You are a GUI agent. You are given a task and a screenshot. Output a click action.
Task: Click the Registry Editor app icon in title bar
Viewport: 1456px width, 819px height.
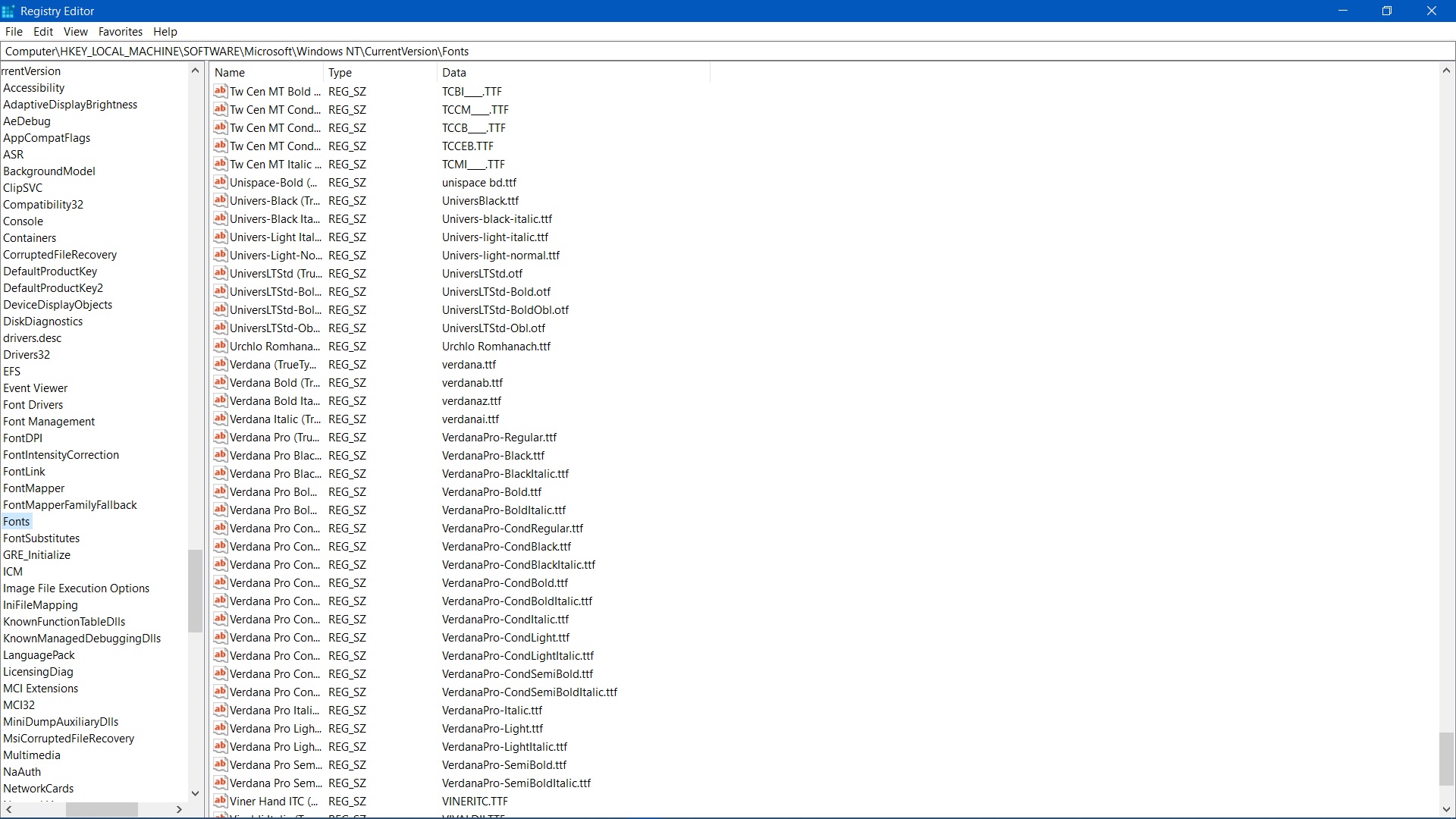pyautogui.click(x=8, y=11)
